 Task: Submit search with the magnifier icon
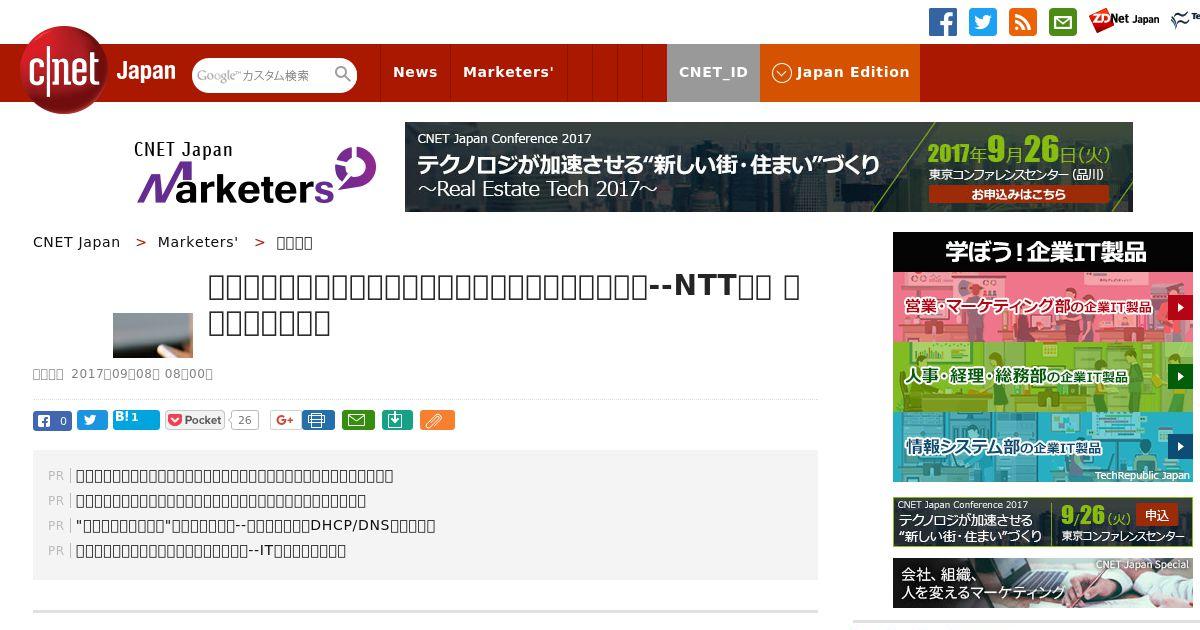click(343, 74)
